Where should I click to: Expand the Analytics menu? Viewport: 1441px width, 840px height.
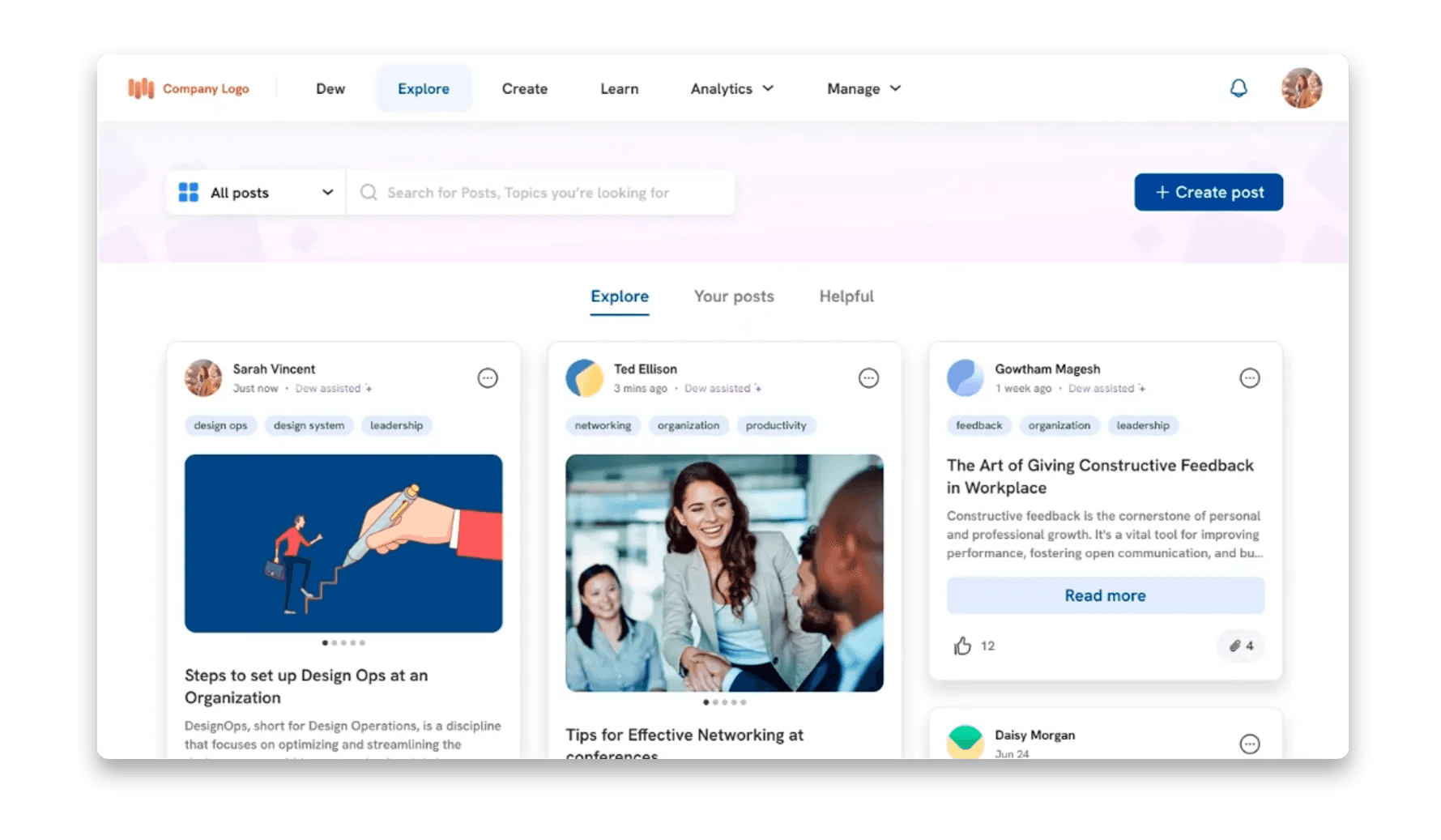(732, 88)
